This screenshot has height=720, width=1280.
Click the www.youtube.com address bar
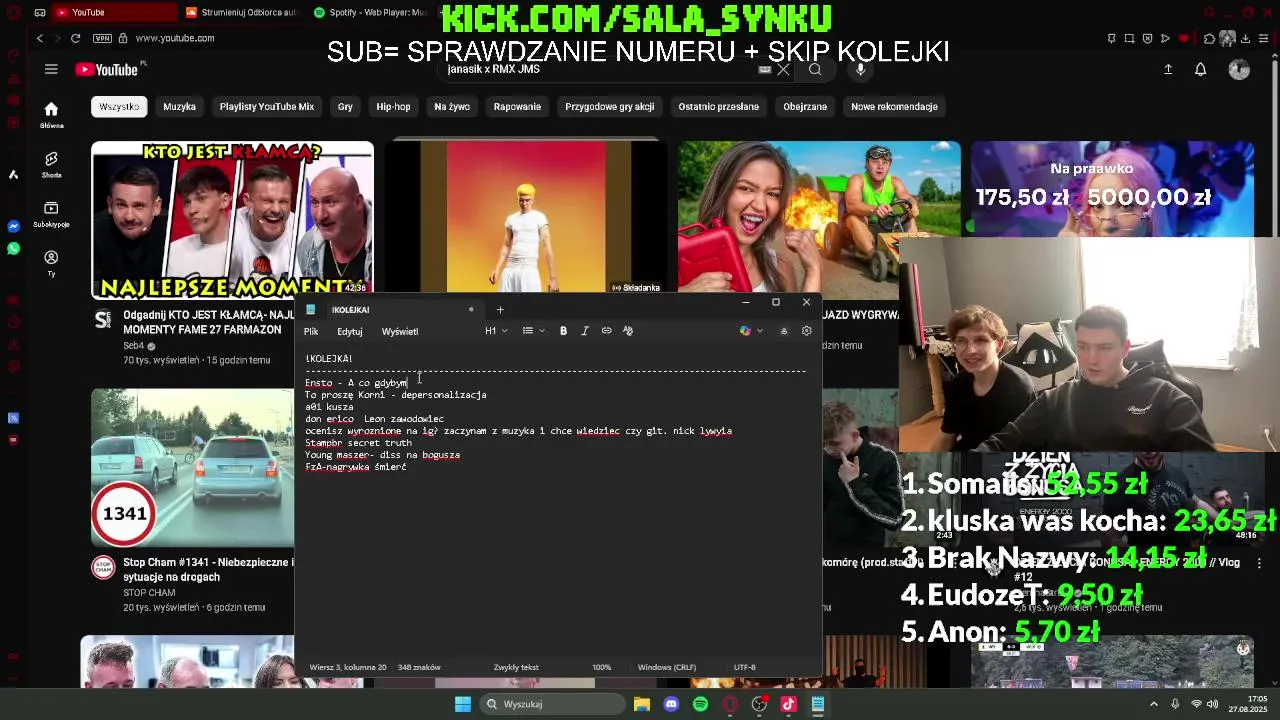[x=175, y=38]
